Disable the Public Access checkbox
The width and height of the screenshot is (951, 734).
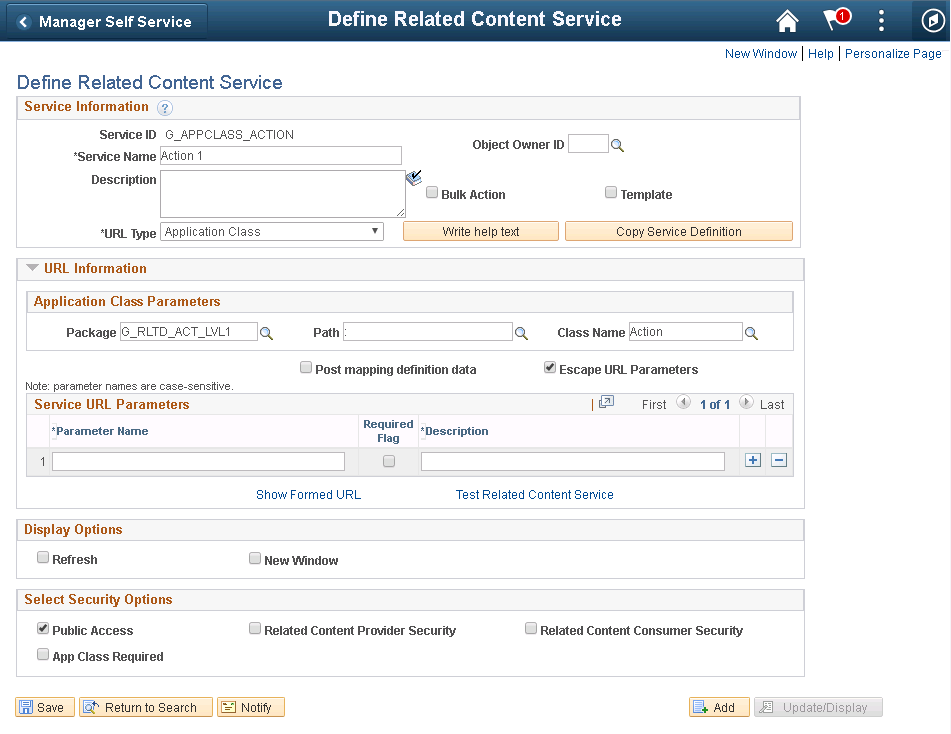pos(43,629)
